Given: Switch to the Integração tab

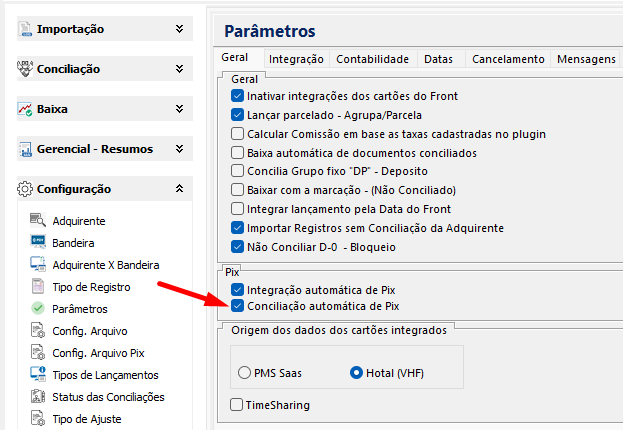Looking at the screenshot, I should [x=296, y=59].
